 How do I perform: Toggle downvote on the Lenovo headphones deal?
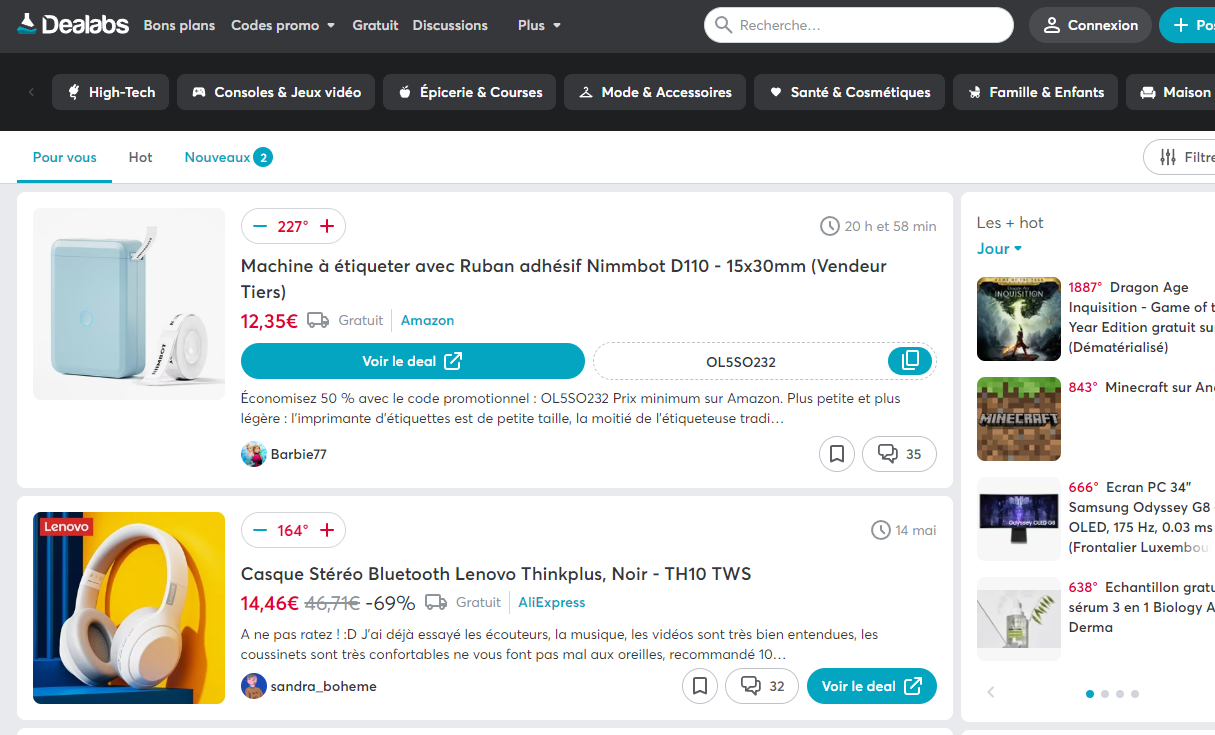pos(261,530)
